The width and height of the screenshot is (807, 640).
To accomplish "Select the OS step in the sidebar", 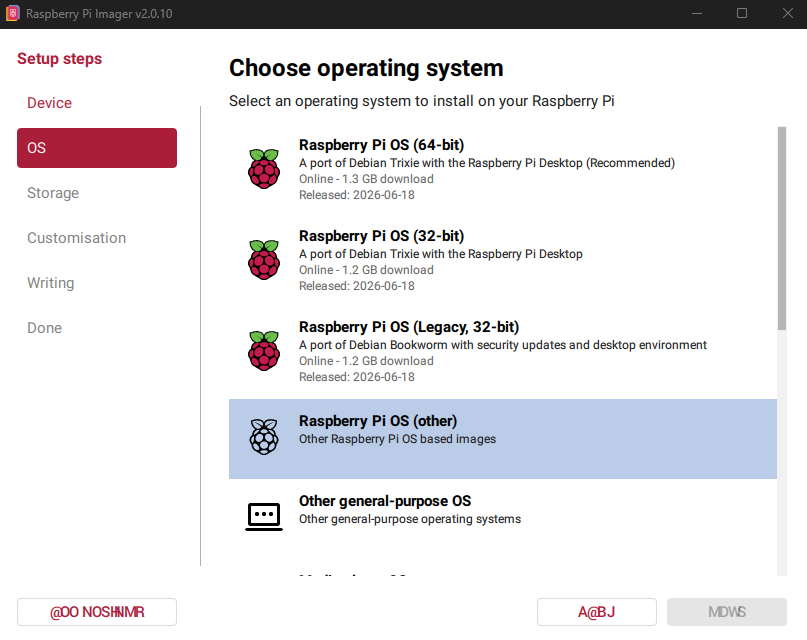I will (97, 148).
